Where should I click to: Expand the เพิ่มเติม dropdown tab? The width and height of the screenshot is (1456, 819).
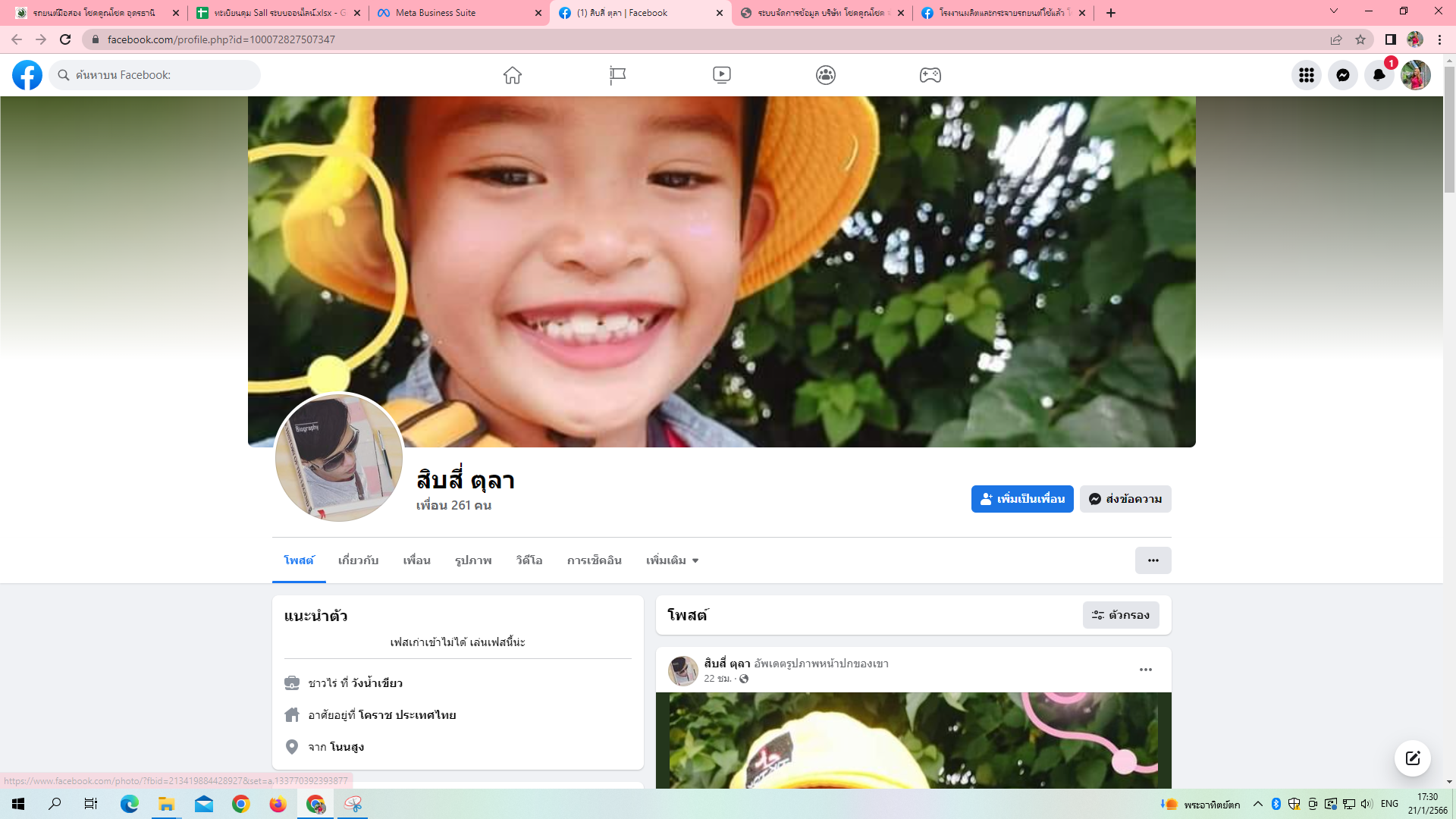(x=672, y=560)
